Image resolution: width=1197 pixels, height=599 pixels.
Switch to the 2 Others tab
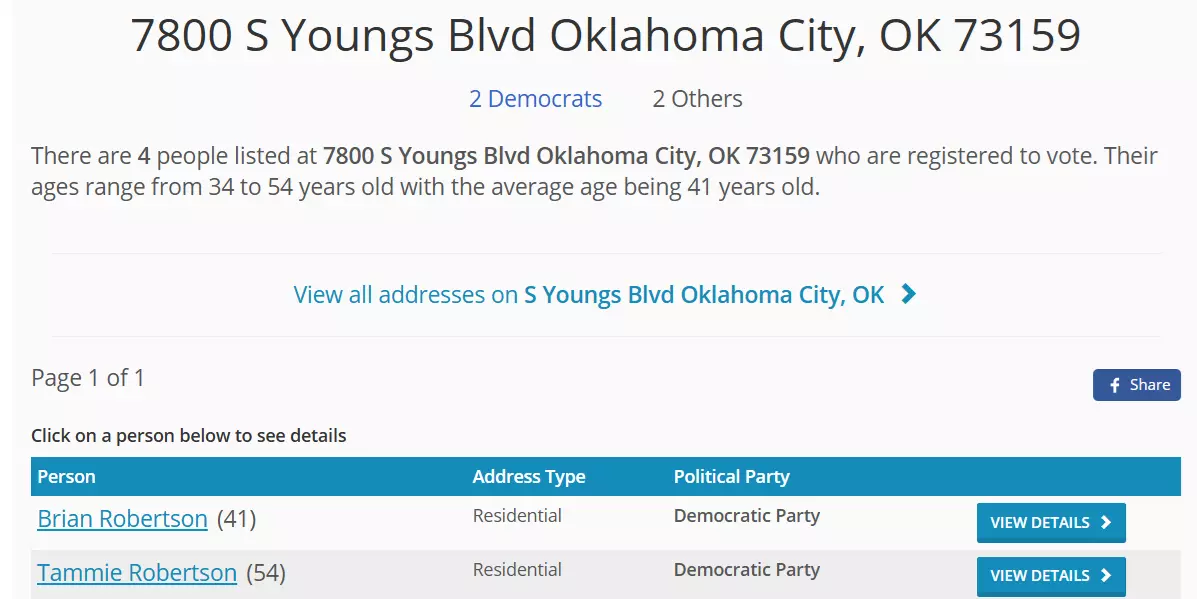(697, 99)
